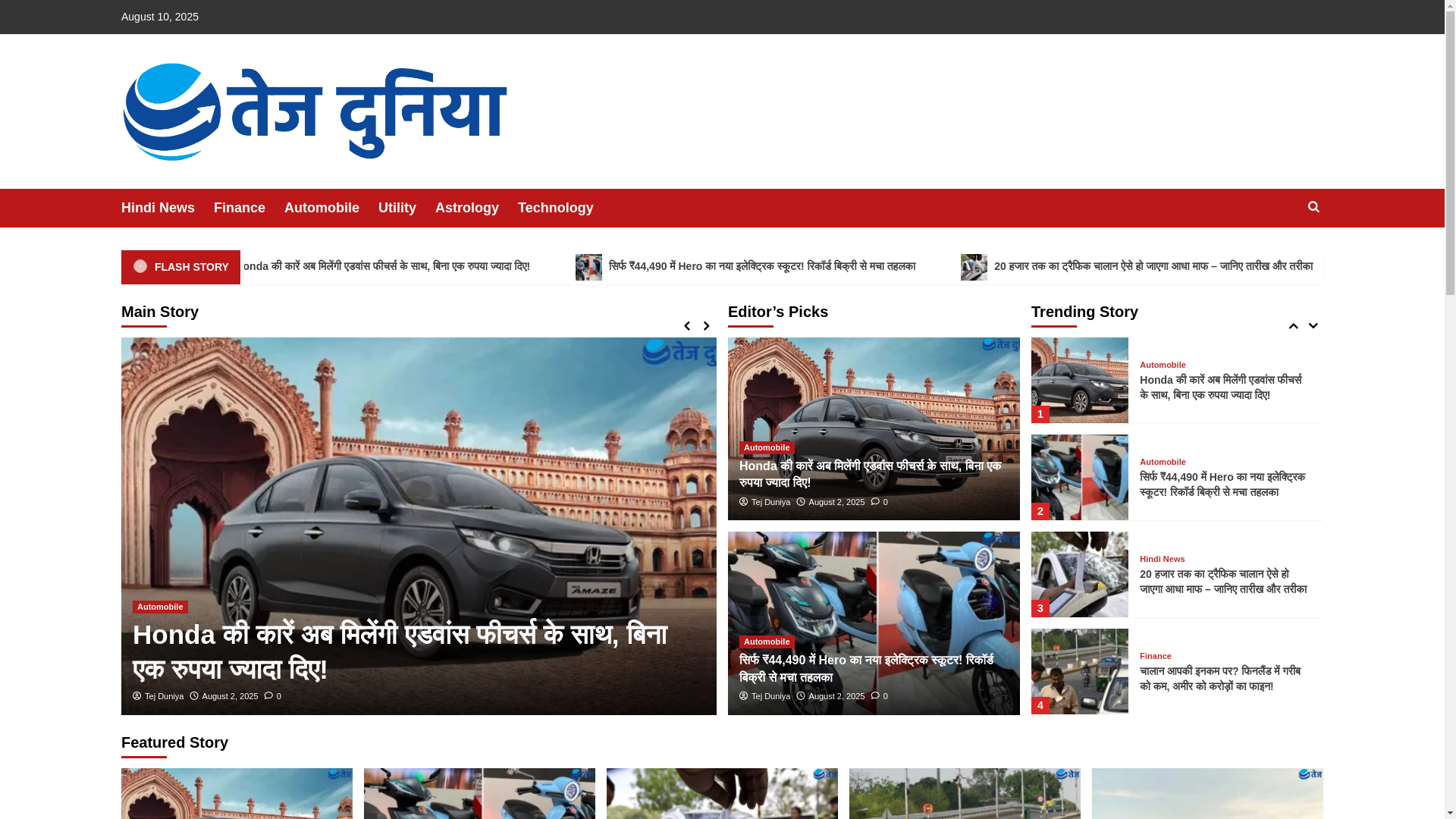Image resolution: width=1456 pixels, height=819 pixels.
Task: Click the Tej Duniya site logo
Action: [315, 111]
